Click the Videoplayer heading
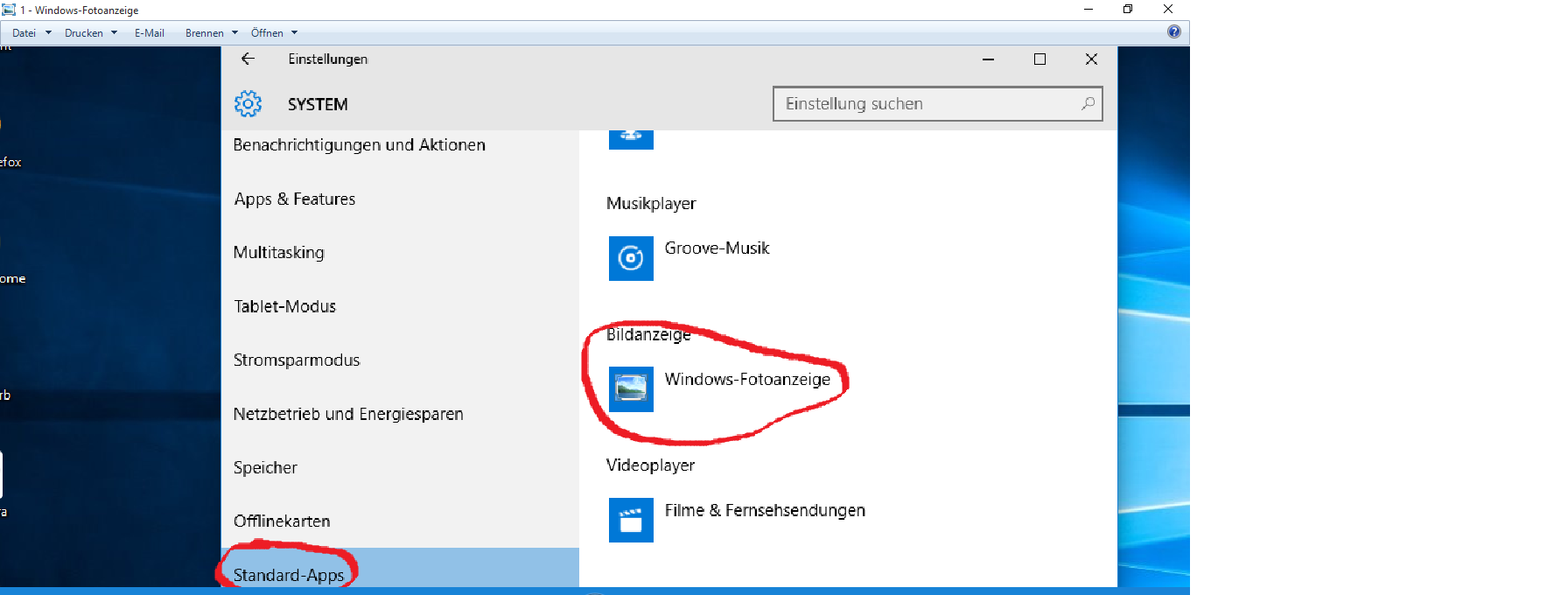 tap(650, 465)
